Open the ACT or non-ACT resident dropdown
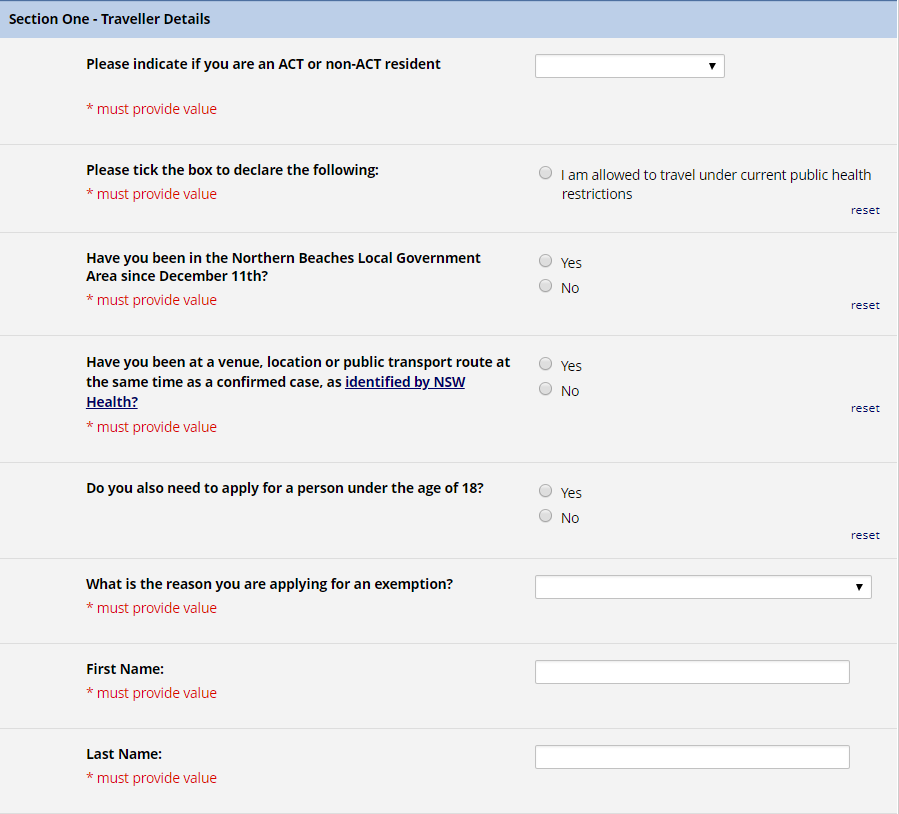 pyautogui.click(x=630, y=66)
